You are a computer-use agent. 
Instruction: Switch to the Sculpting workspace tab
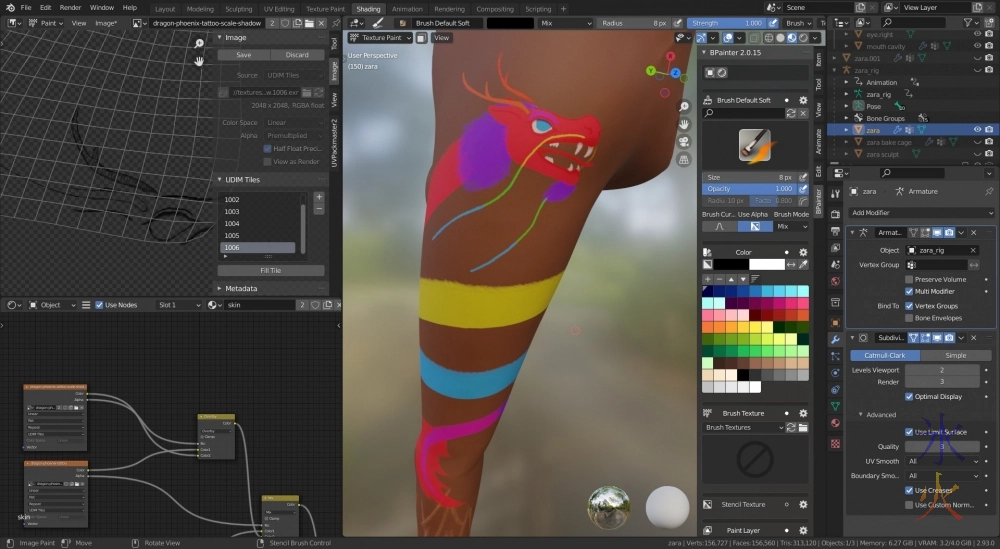click(x=238, y=8)
